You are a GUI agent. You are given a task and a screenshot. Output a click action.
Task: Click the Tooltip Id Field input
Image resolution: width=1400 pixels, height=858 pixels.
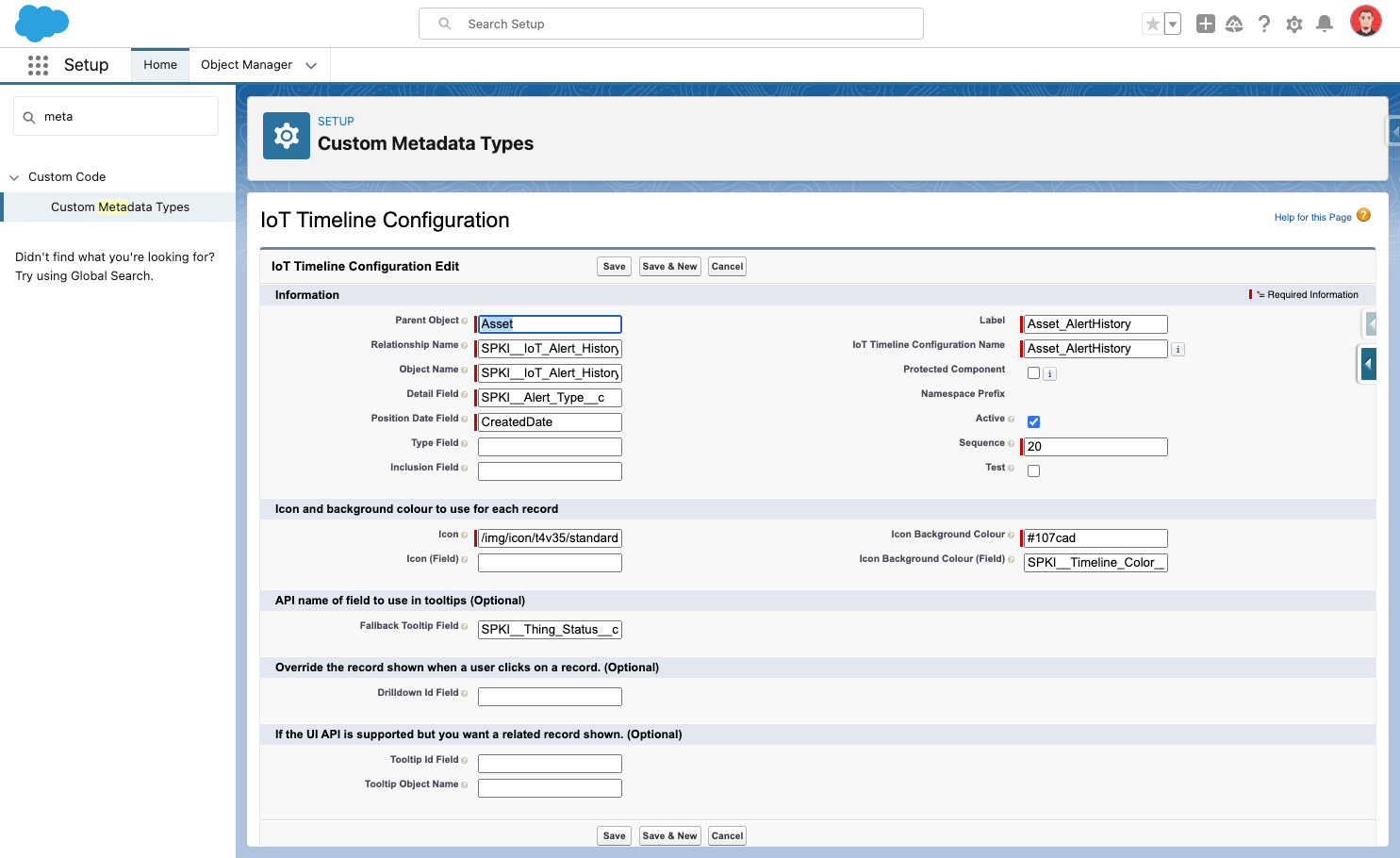(x=550, y=764)
